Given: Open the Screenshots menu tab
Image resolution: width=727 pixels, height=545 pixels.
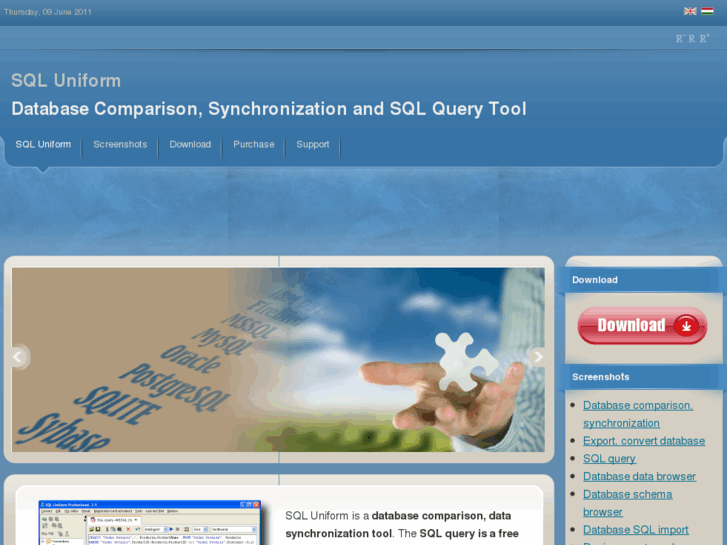Looking at the screenshot, I should point(120,144).
